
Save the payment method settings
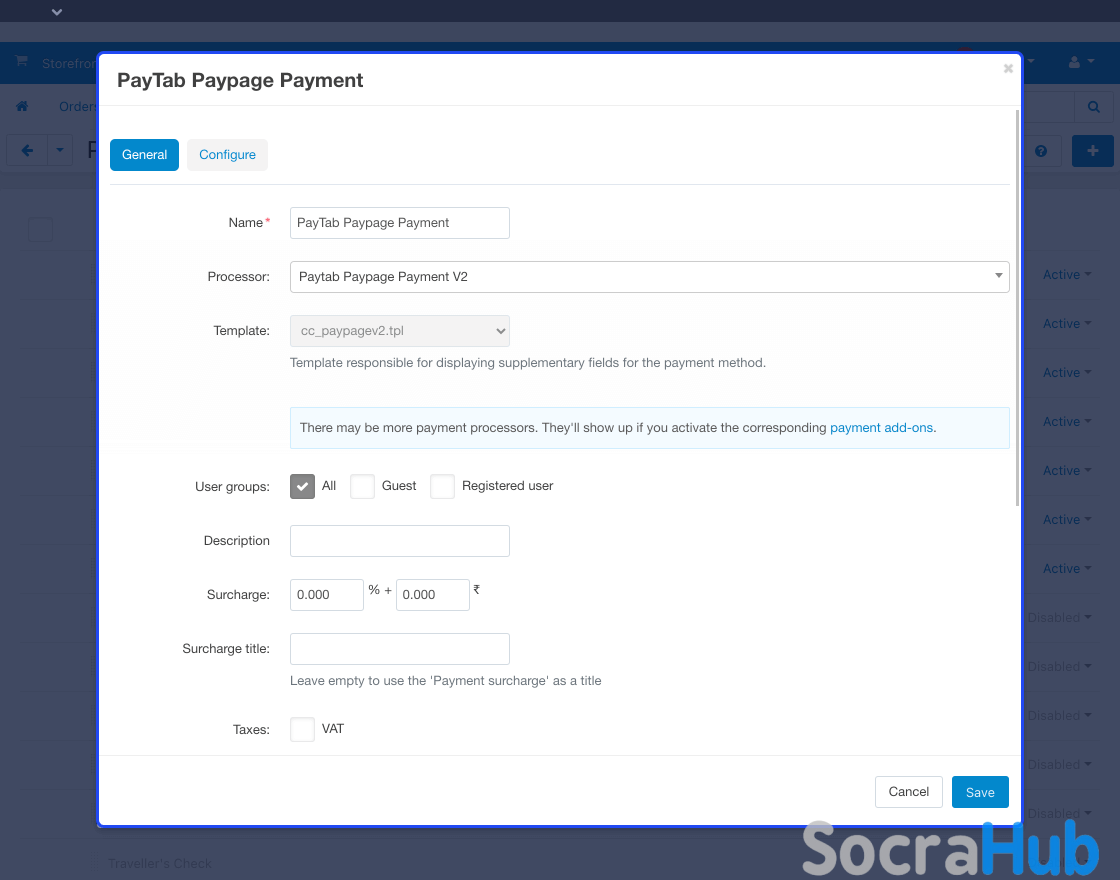[x=980, y=792]
